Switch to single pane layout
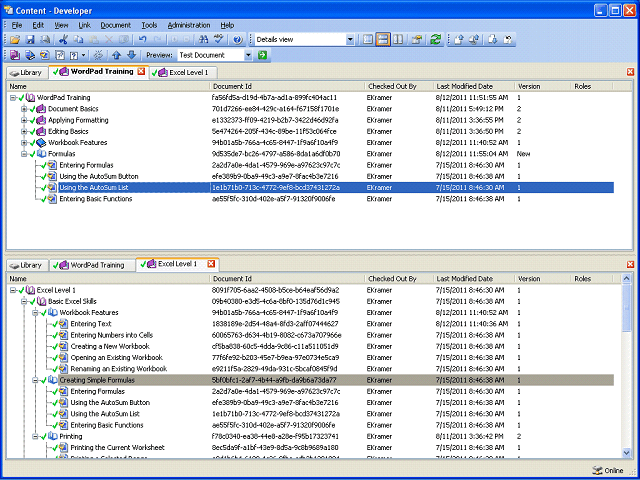Image resolution: width=640 pixels, height=480 pixels. tap(368, 40)
